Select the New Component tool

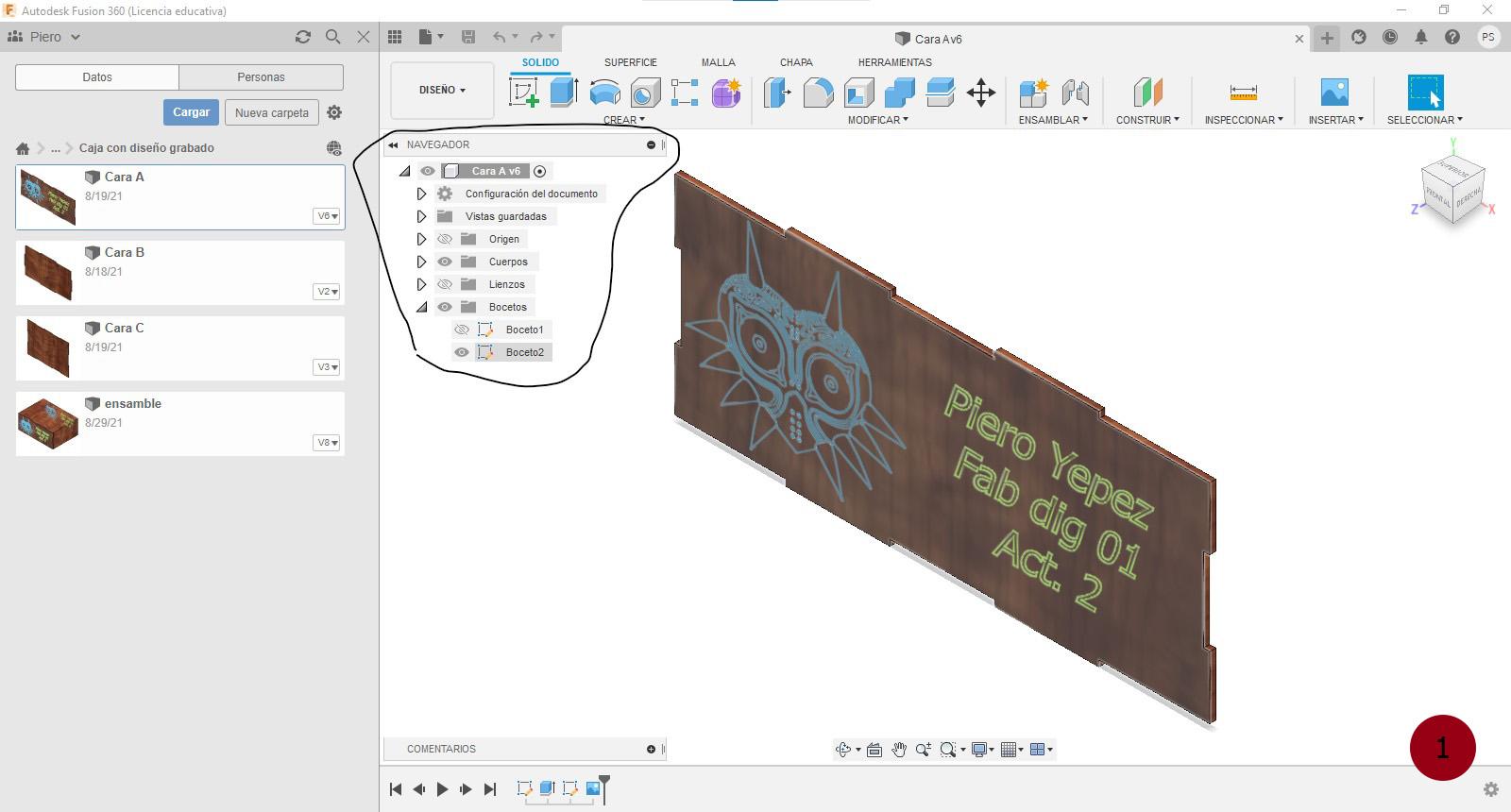click(x=1034, y=93)
